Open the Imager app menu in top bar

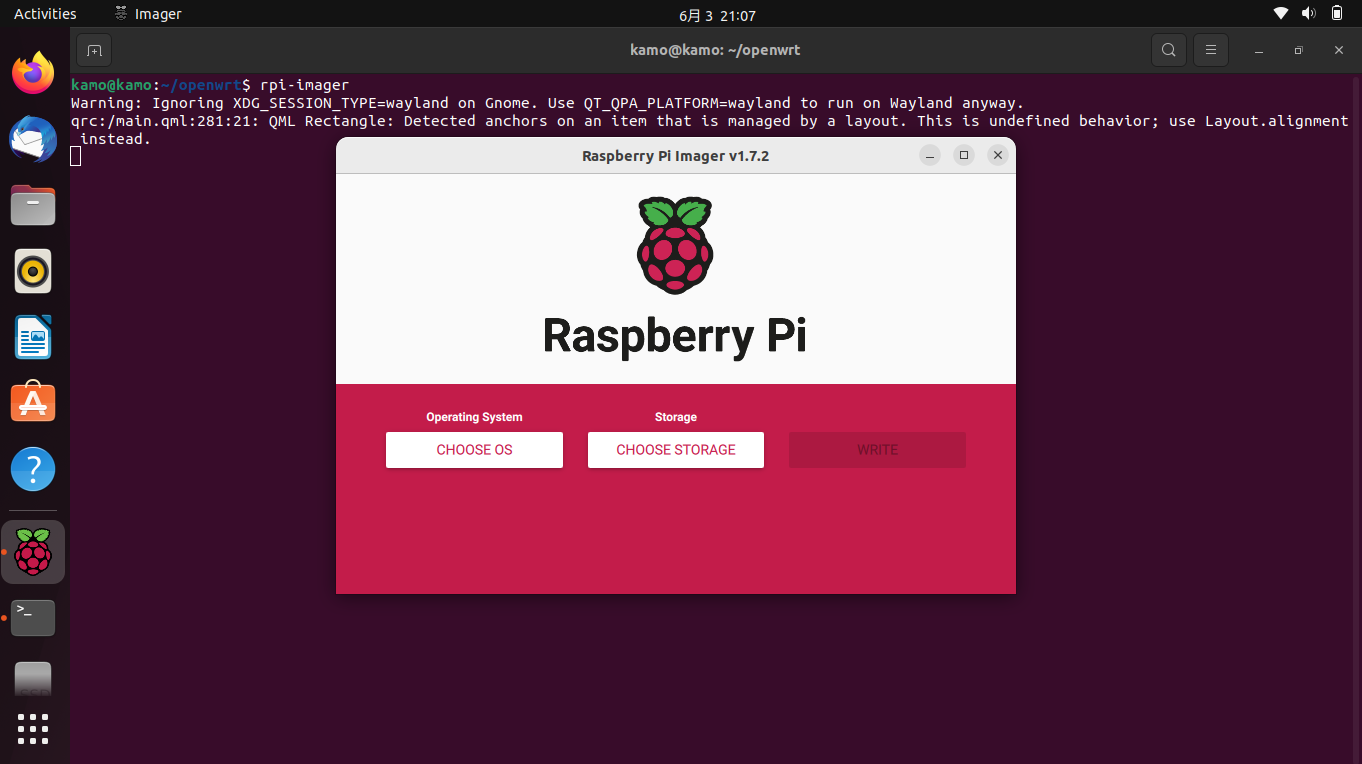[148, 14]
